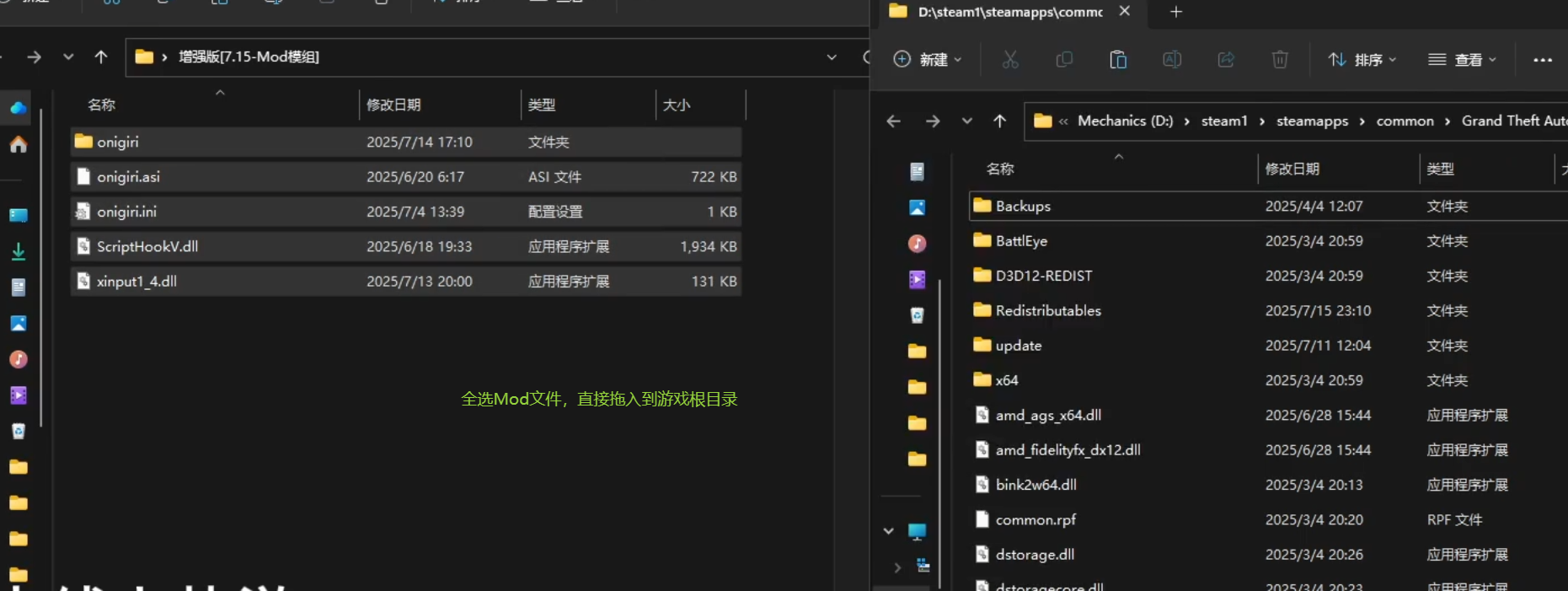Open the 查看 (View) dropdown

point(1463,60)
